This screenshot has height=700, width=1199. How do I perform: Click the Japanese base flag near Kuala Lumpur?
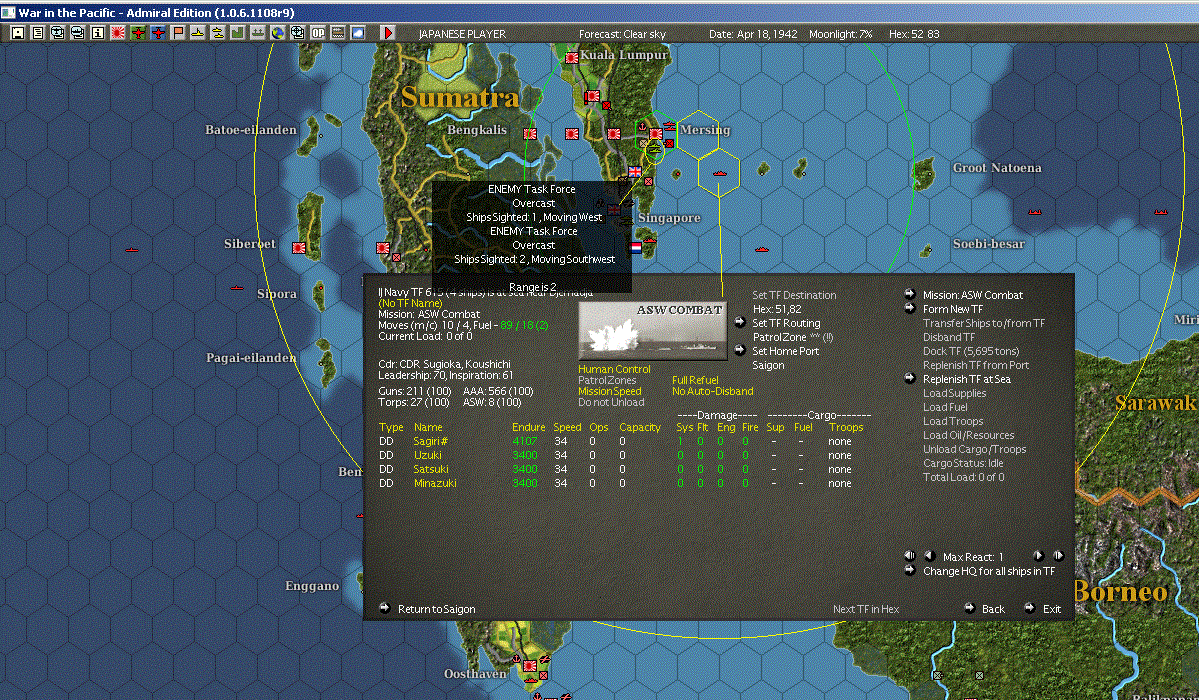[x=571, y=57]
